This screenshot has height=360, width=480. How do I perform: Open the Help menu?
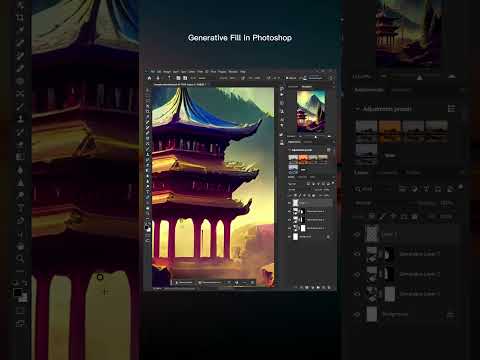[243, 71]
